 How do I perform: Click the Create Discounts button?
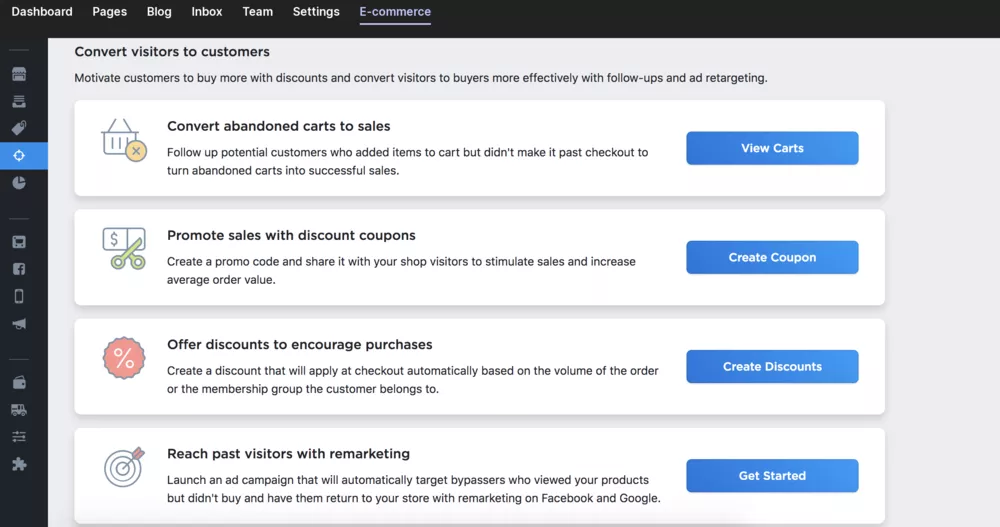click(772, 366)
